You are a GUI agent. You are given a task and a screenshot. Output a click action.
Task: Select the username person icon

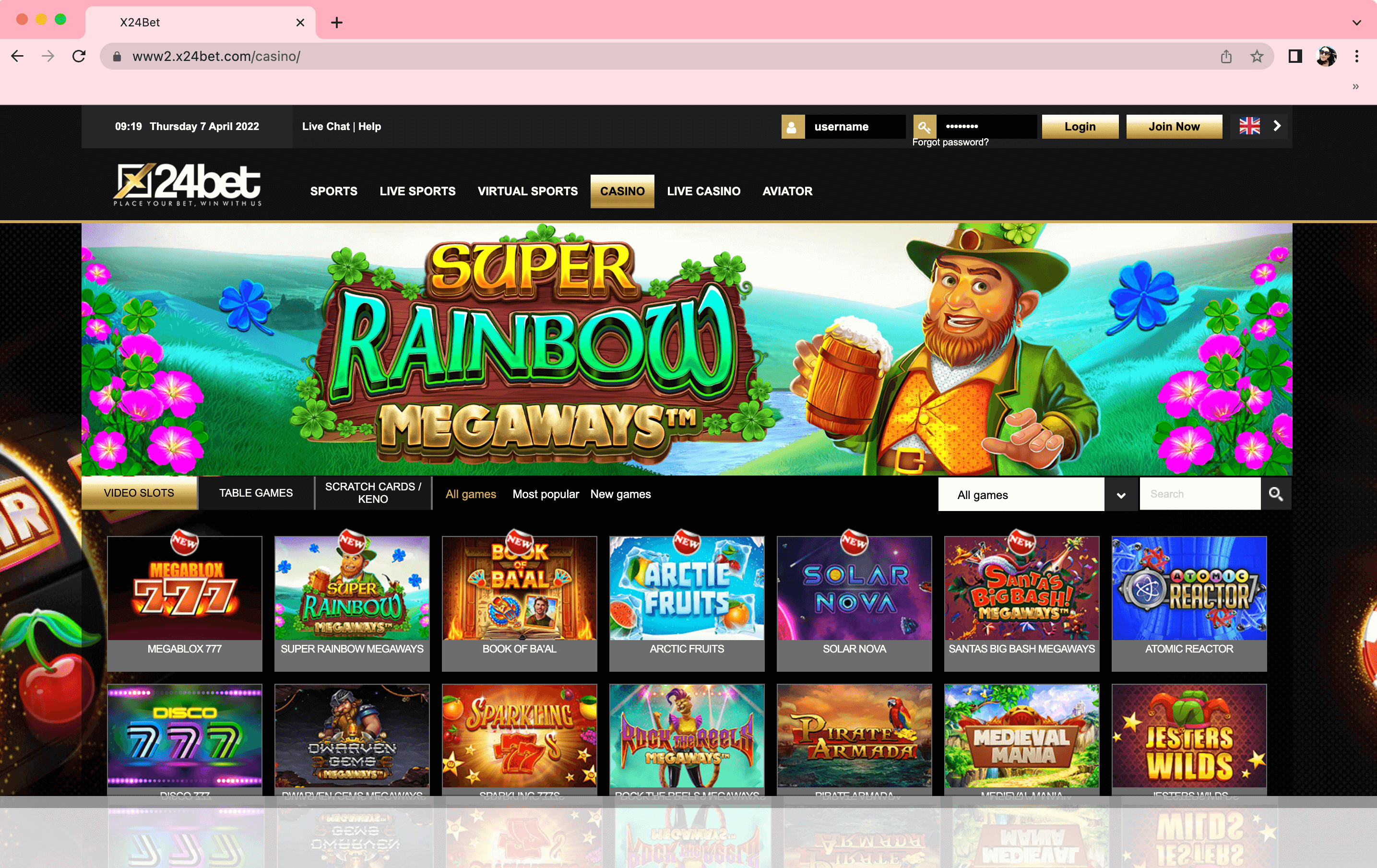793,126
